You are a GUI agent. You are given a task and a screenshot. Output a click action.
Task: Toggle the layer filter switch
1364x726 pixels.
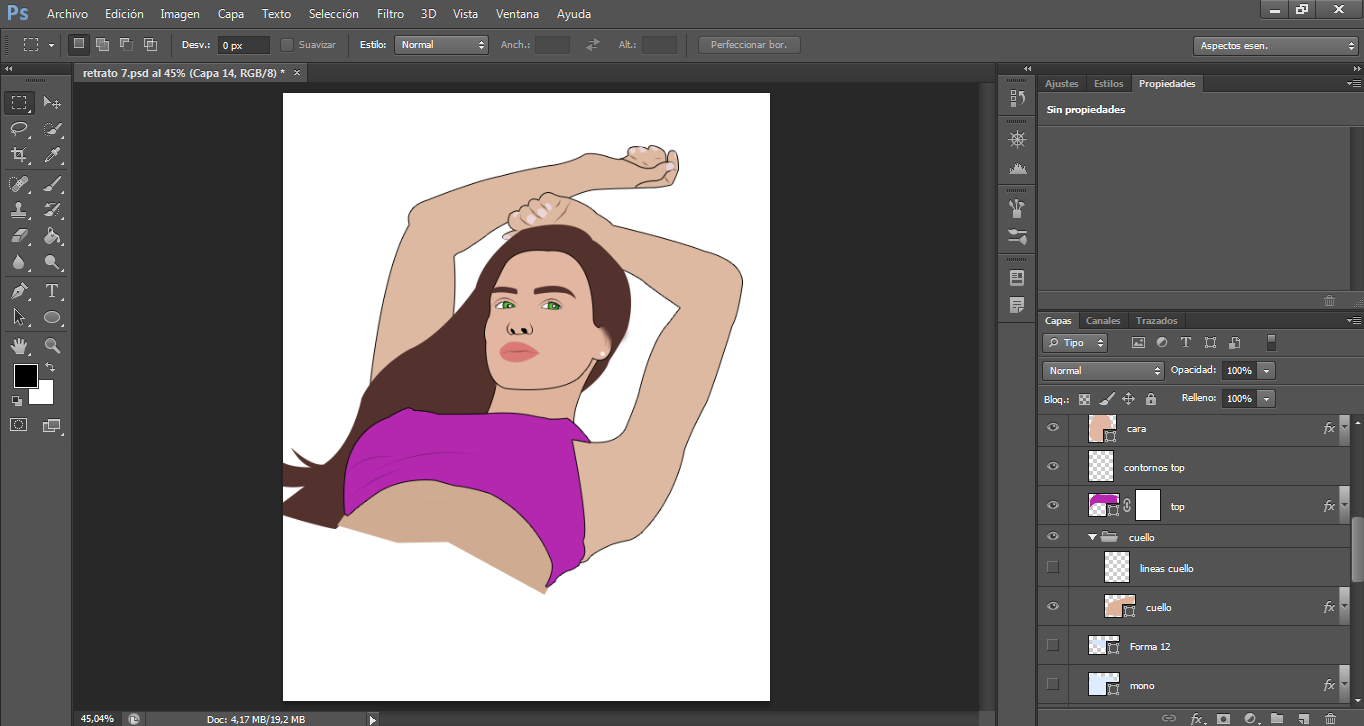1271,342
